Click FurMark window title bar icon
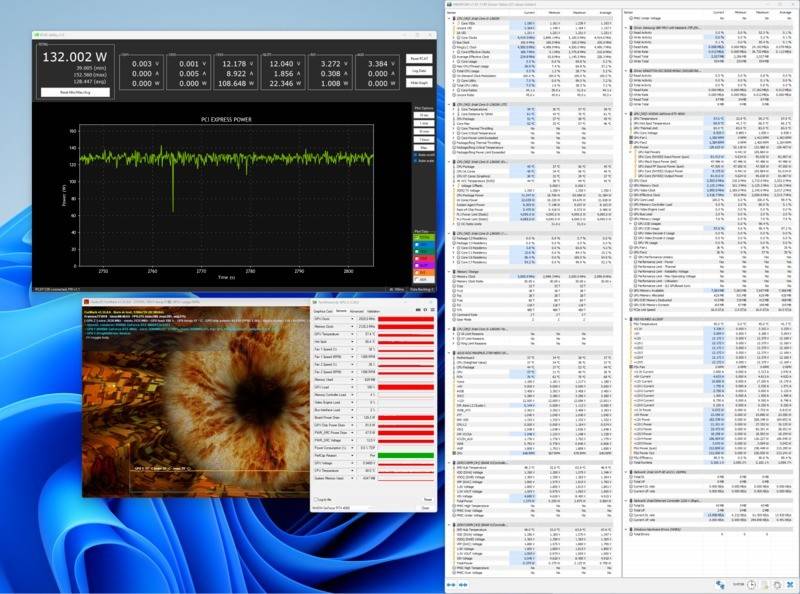800x594 pixels. coord(87,302)
